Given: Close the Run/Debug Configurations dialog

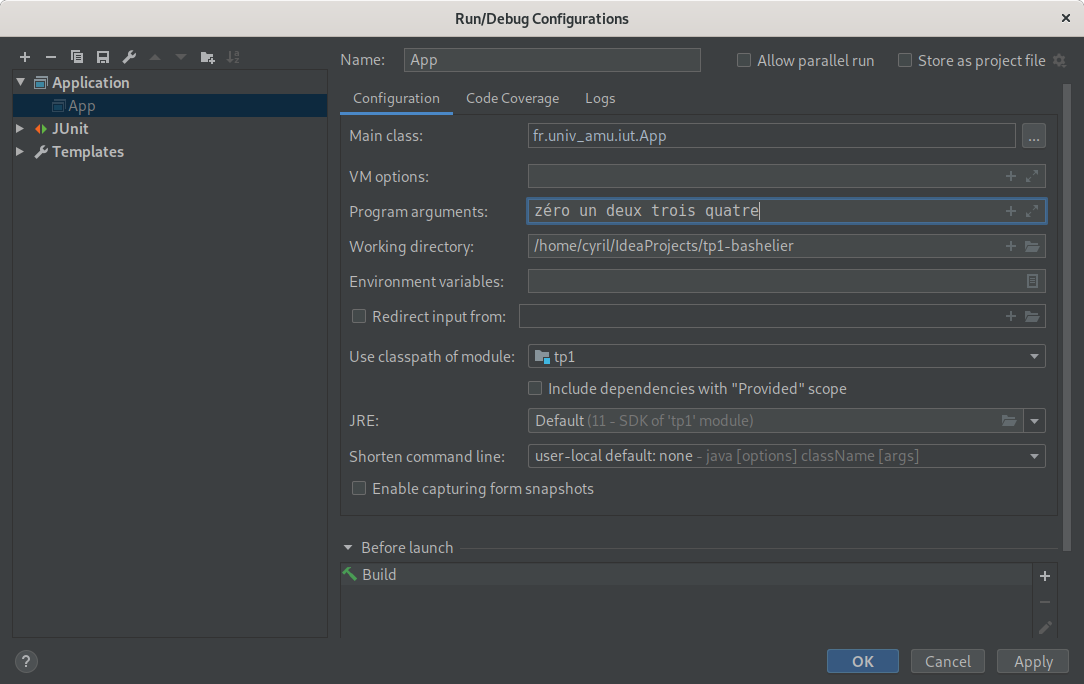Looking at the screenshot, I should coord(1065,19).
